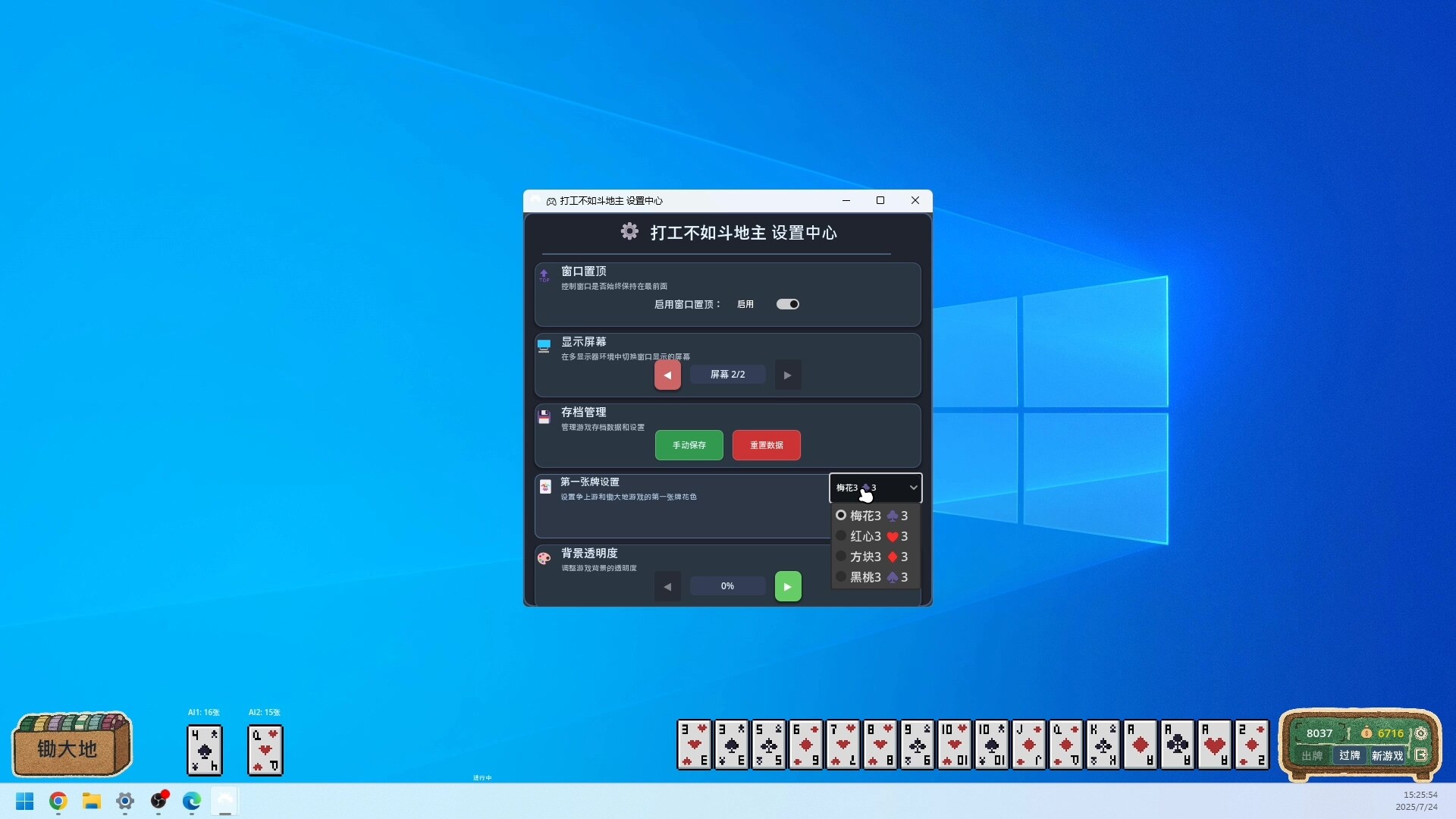Click the card icon beside 第一张牌设置
Screen dimensions: 1456x819
point(544,487)
